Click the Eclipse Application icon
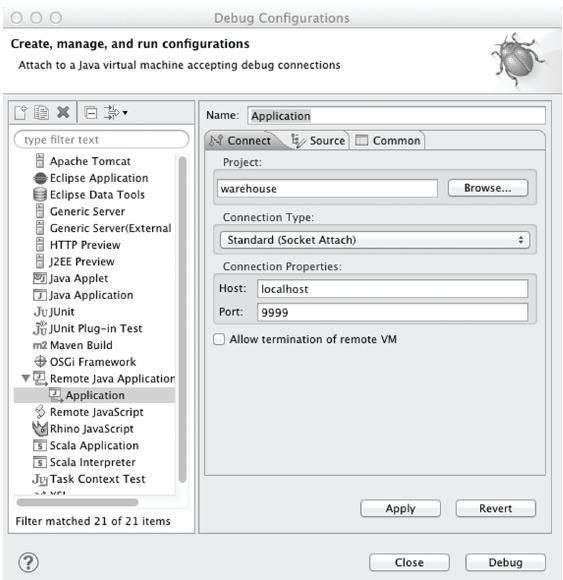The width and height of the screenshot is (563, 580). (40, 178)
